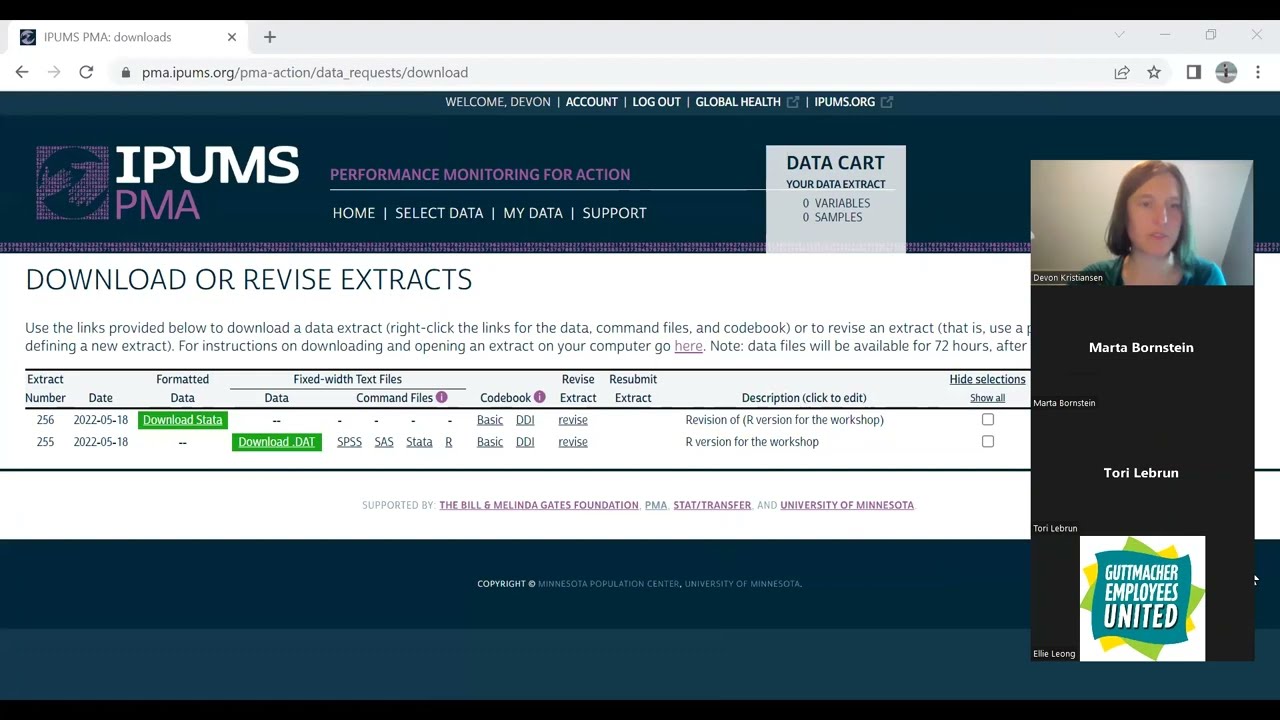Click Codebook info icon
This screenshot has height=720, width=1280.
pyautogui.click(x=539, y=397)
